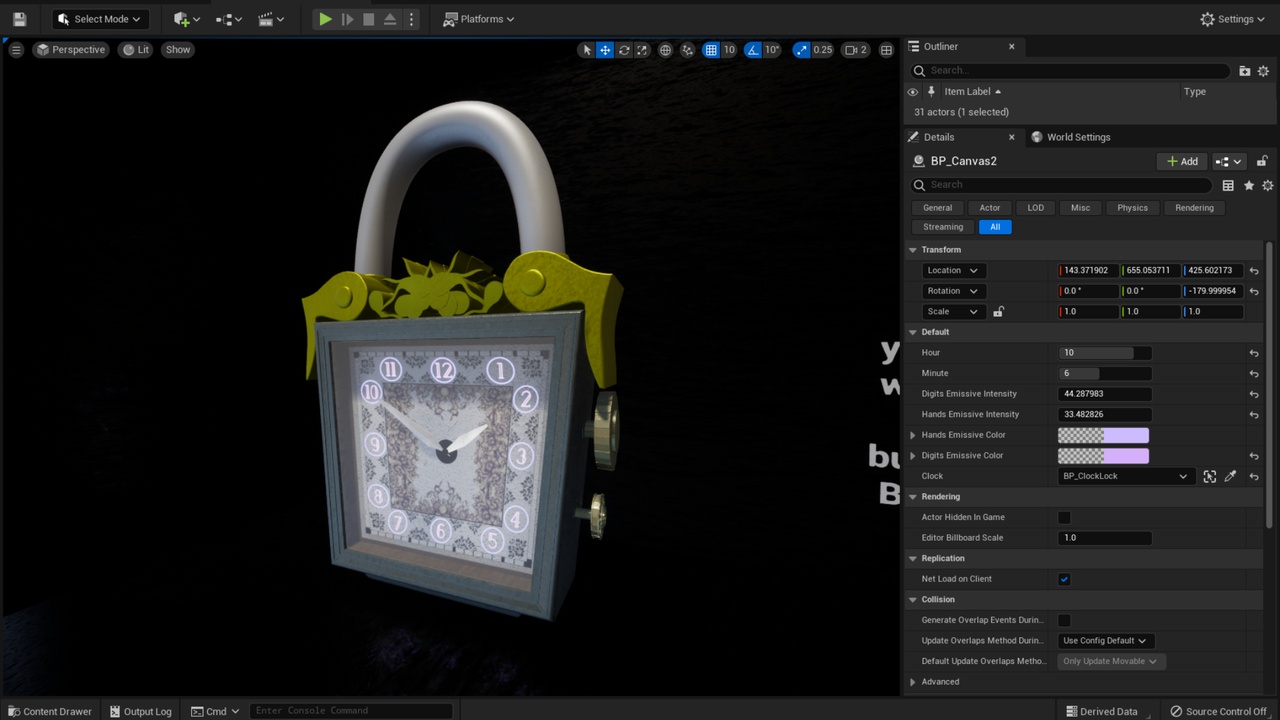Activate the rotate tool
The image size is (1280, 720).
624,50
